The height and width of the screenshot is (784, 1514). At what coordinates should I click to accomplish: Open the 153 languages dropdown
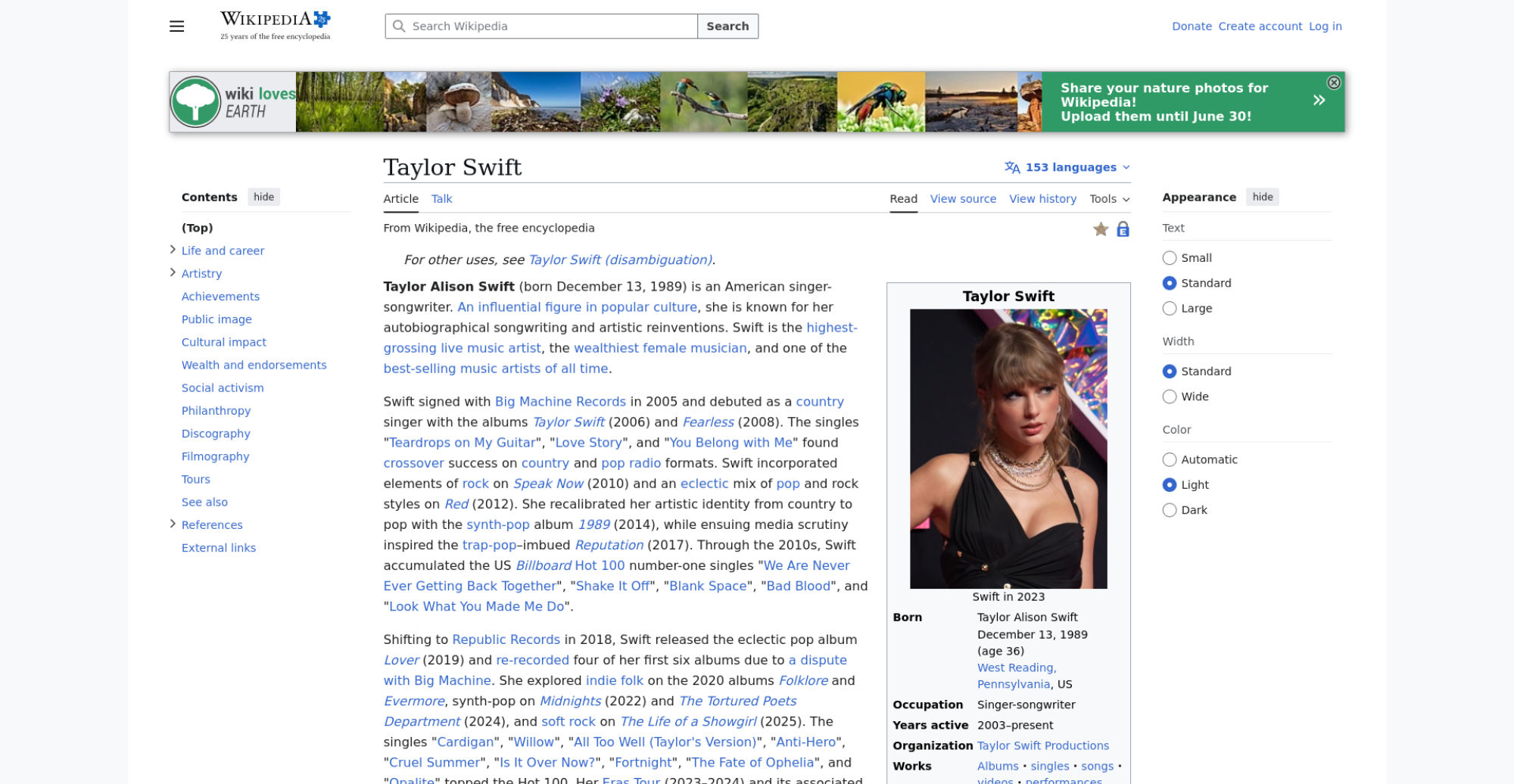[1067, 167]
